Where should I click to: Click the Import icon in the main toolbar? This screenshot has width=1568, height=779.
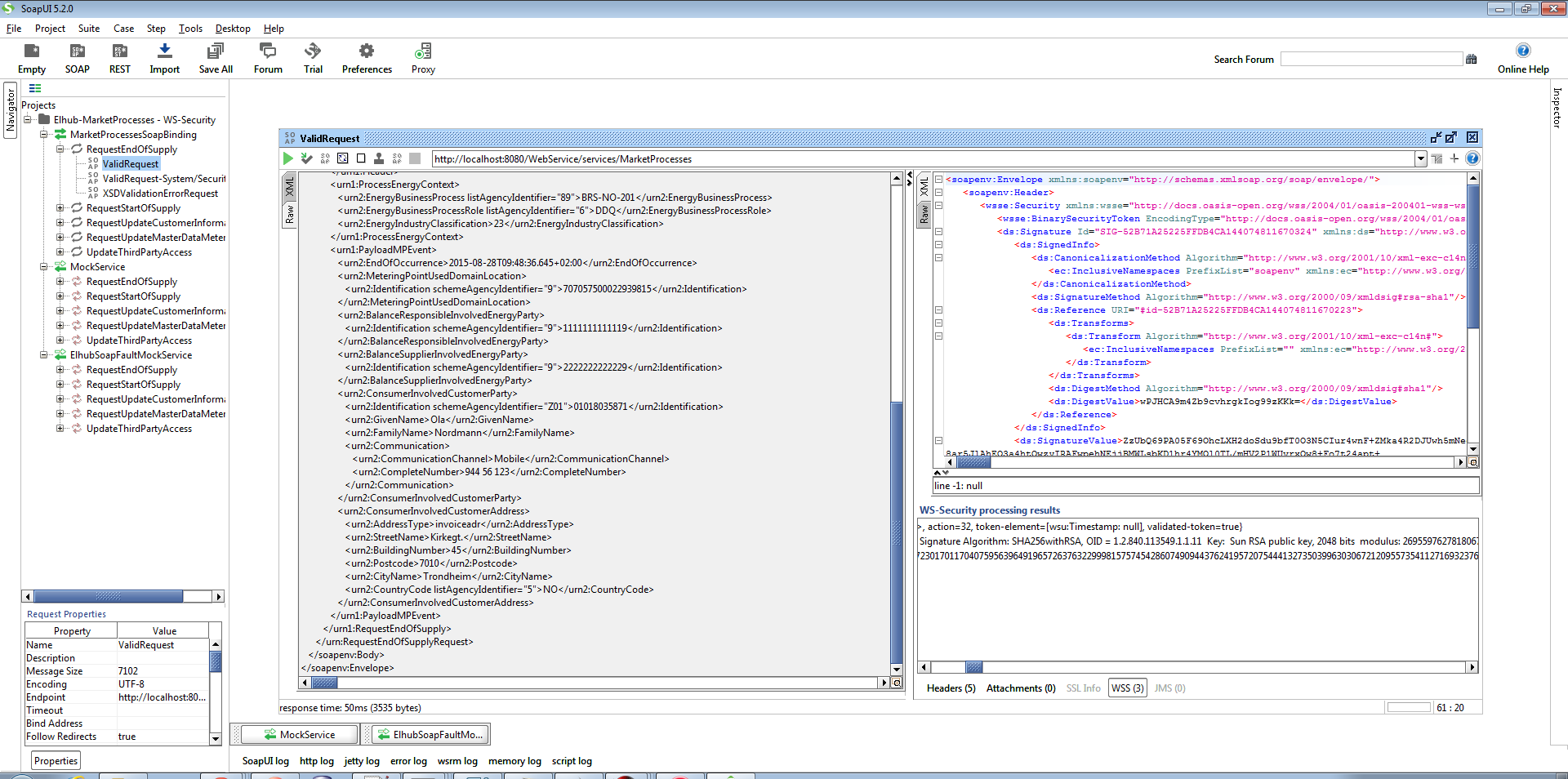pyautogui.click(x=164, y=51)
